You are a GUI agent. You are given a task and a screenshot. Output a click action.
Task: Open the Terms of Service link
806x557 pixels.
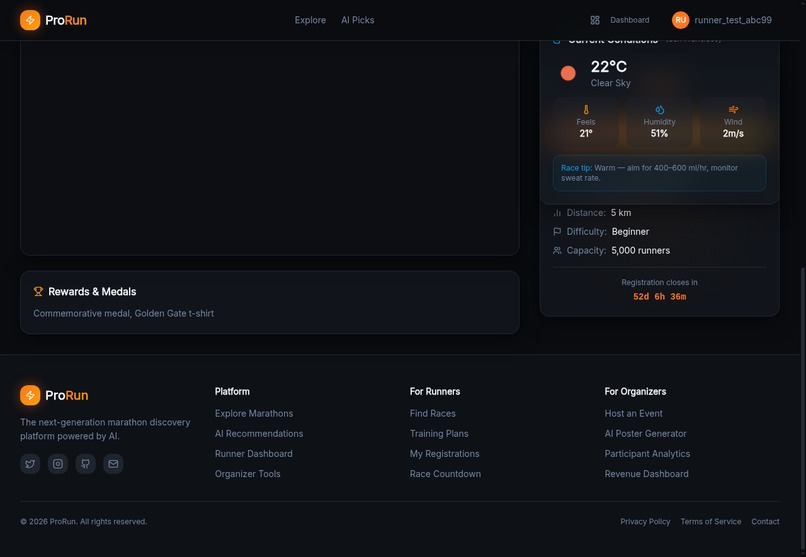coord(711,522)
